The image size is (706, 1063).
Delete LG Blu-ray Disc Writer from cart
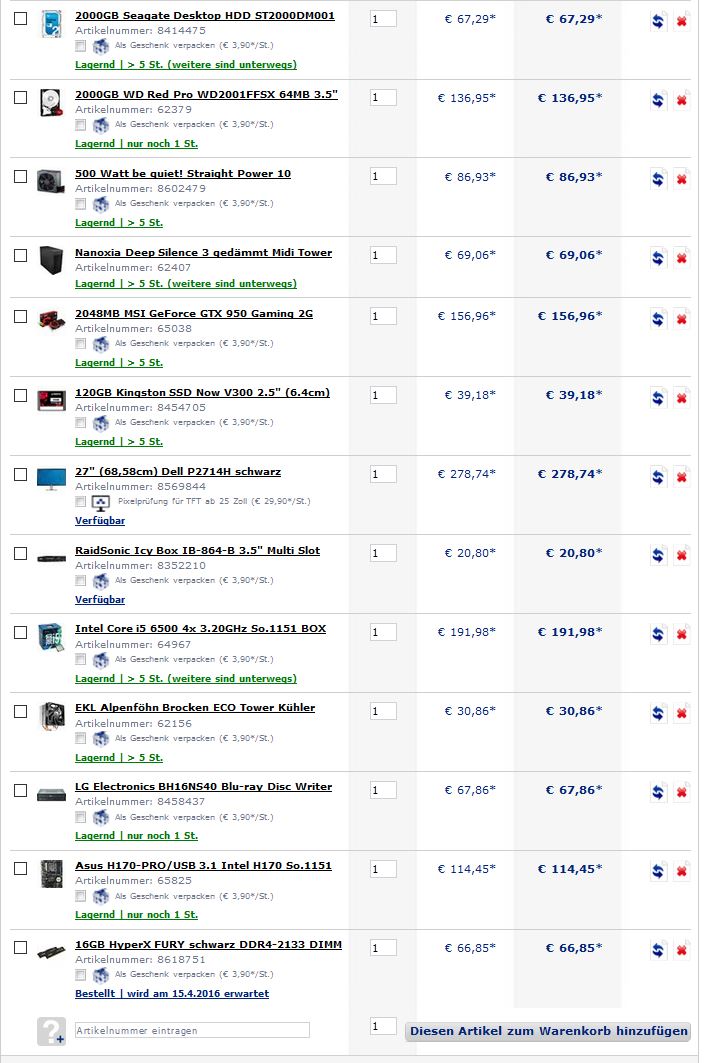coord(682,793)
